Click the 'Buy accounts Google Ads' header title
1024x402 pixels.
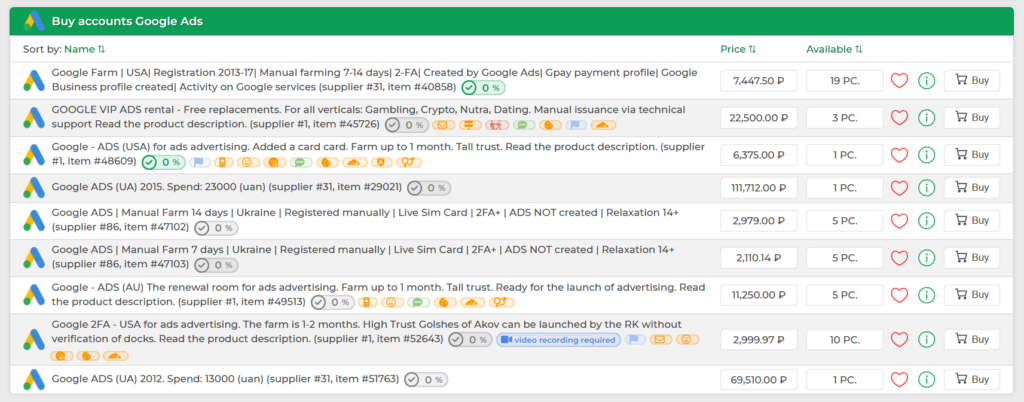click(x=127, y=22)
